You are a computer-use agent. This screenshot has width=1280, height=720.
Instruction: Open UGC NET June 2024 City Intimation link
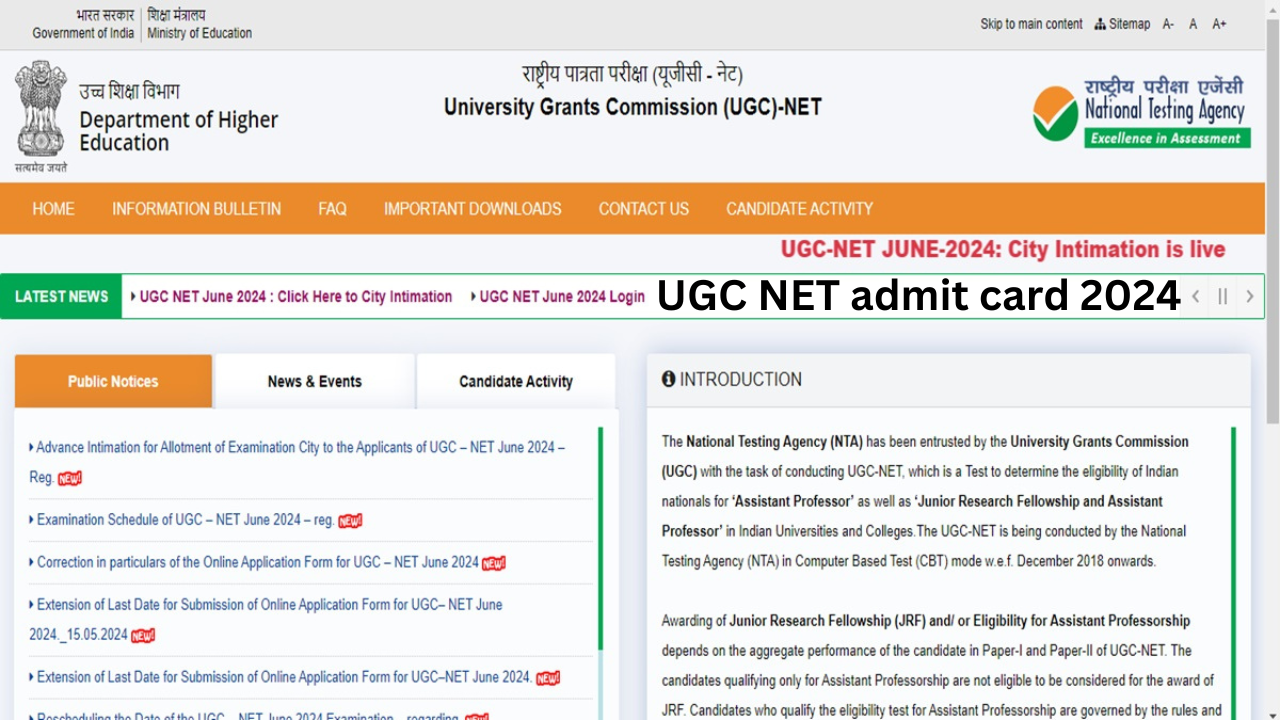[295, 297]
